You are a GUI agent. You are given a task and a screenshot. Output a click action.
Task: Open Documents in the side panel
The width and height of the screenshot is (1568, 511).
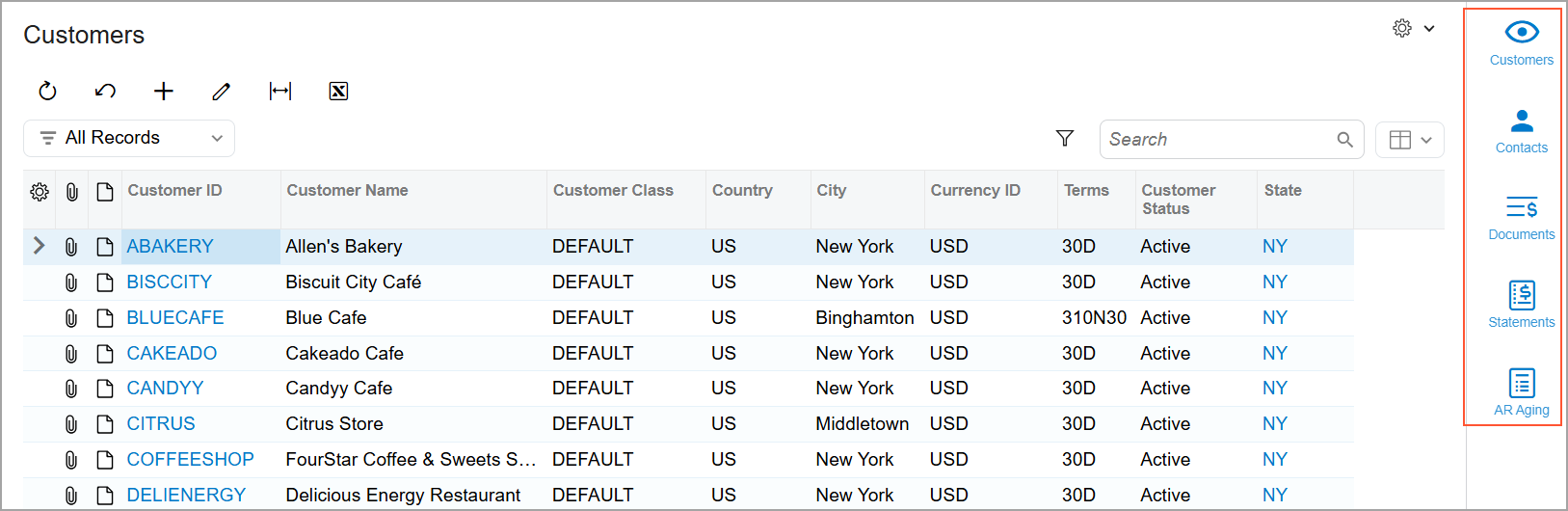tap(1522, 217)
